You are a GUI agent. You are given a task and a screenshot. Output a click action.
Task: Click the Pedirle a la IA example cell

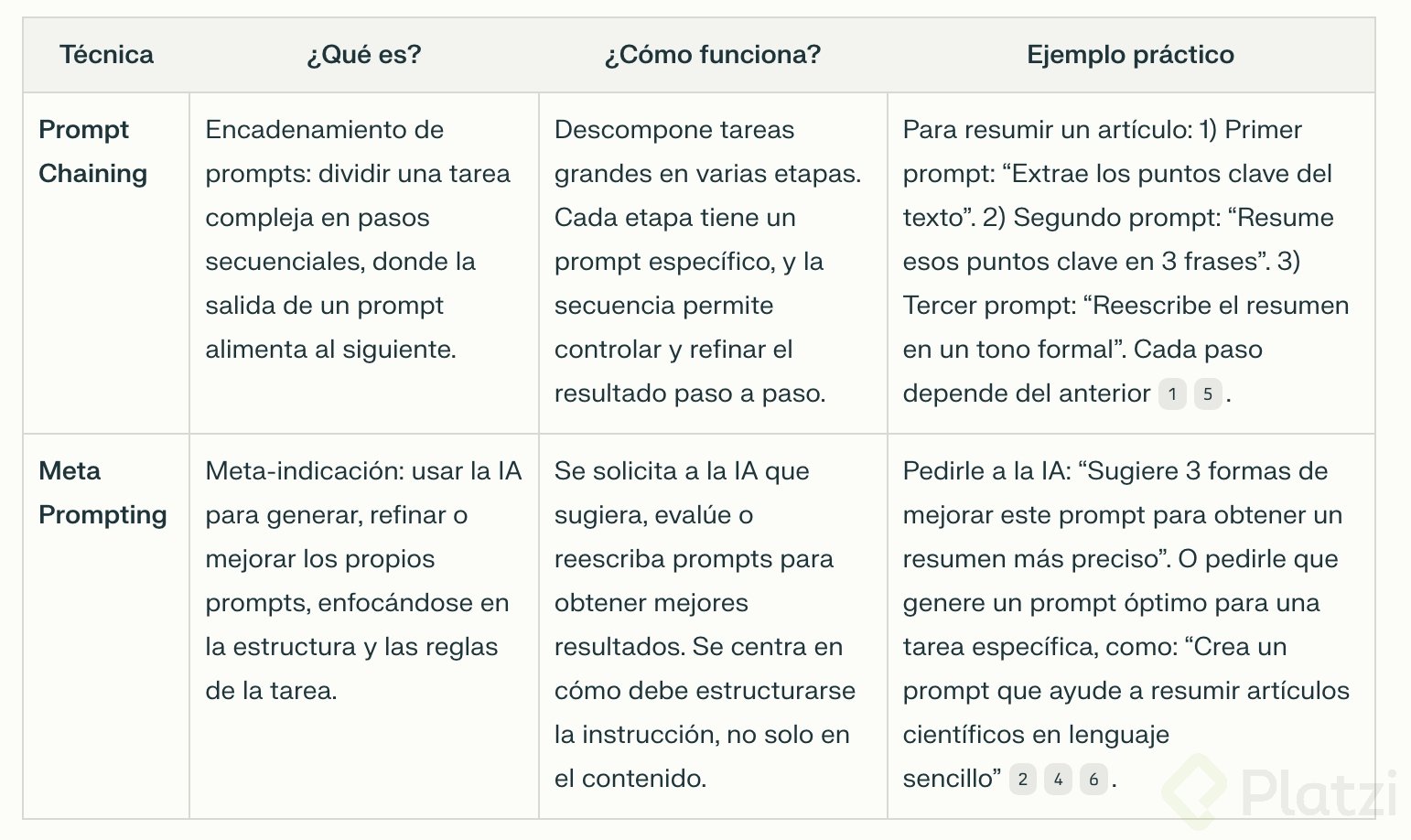click(x=1126, y=604)
